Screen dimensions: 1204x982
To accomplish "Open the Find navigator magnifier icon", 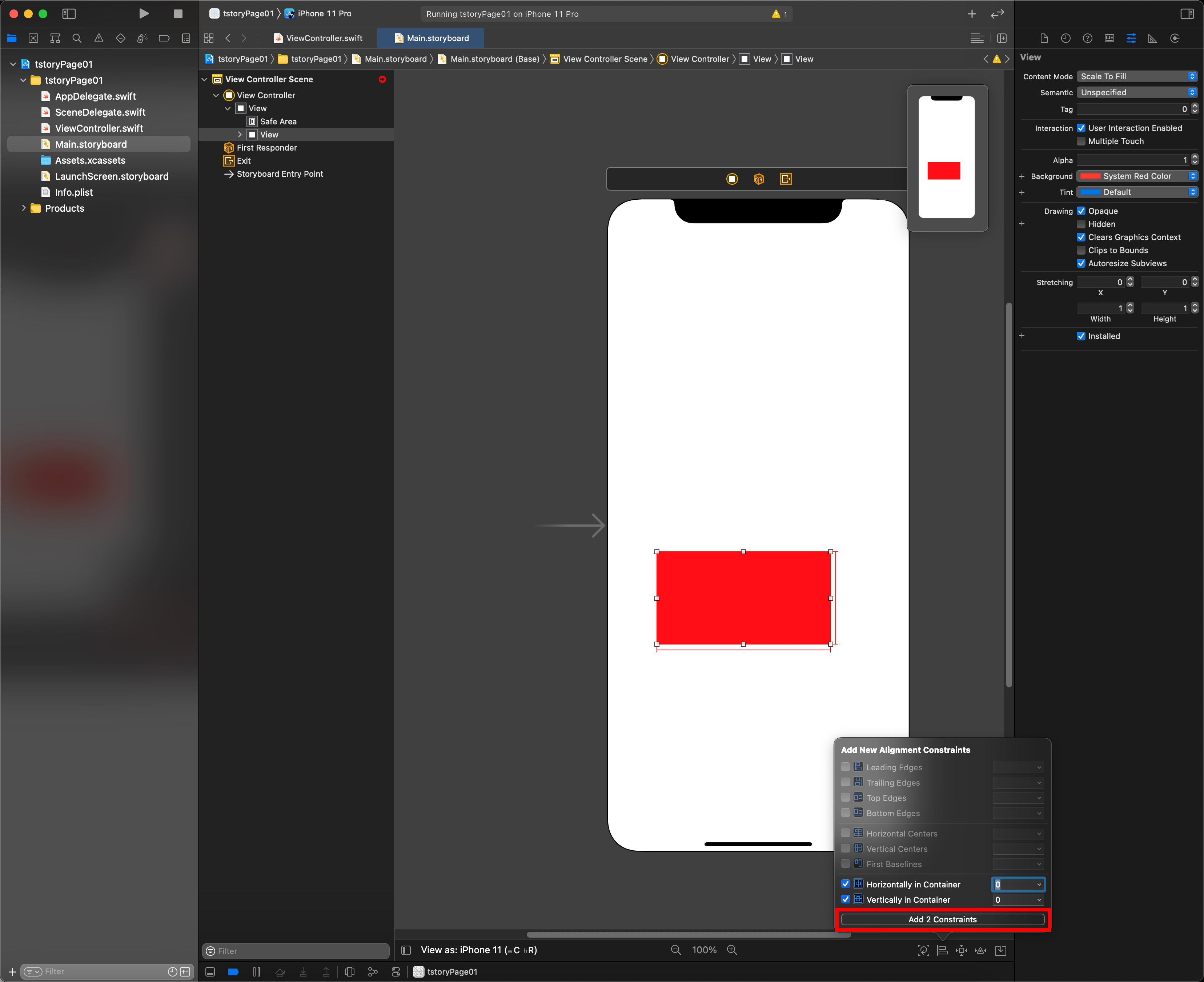I will coord(77,39).
